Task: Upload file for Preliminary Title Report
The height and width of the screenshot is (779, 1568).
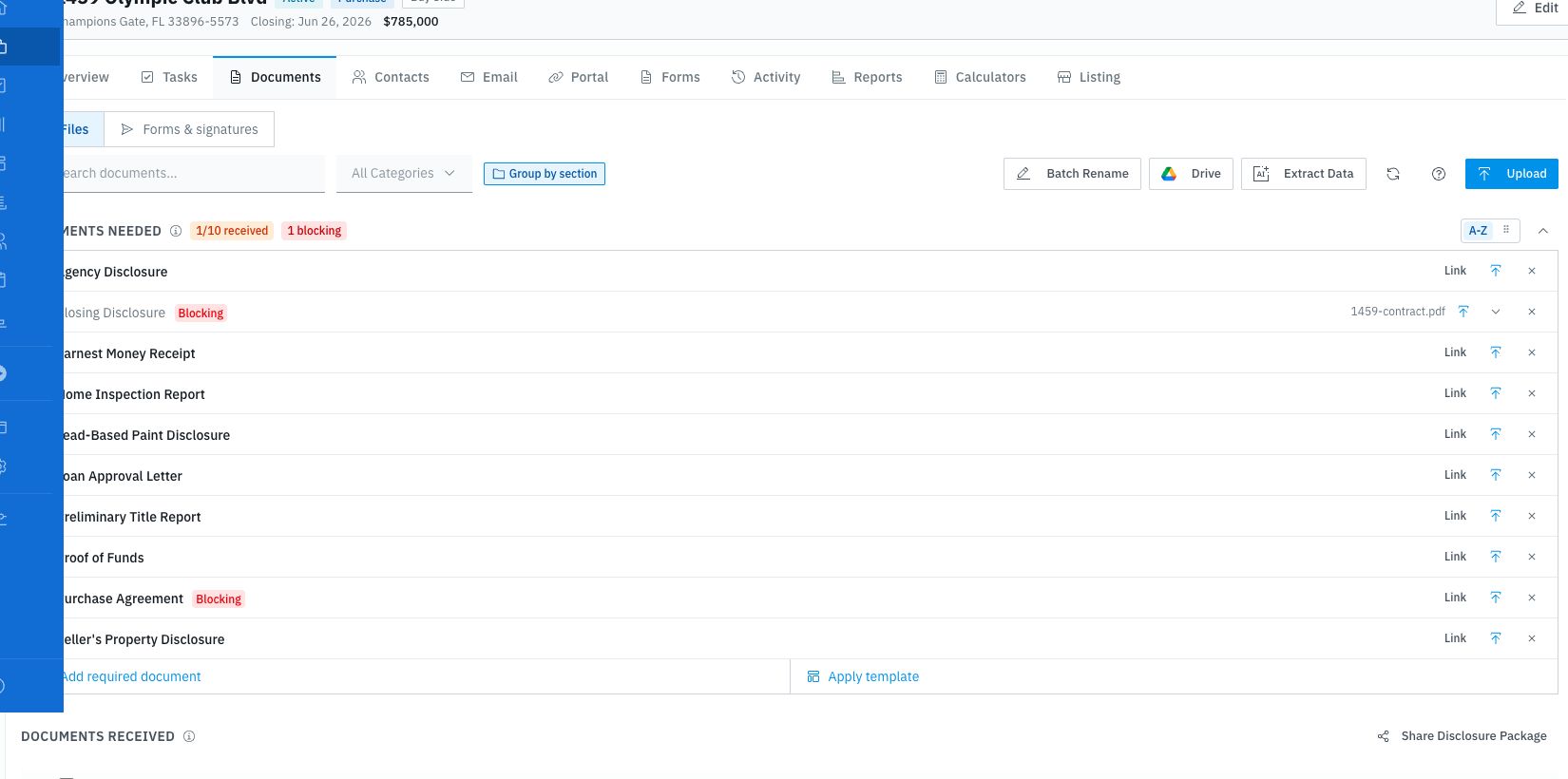Action: click(1496, 516)
